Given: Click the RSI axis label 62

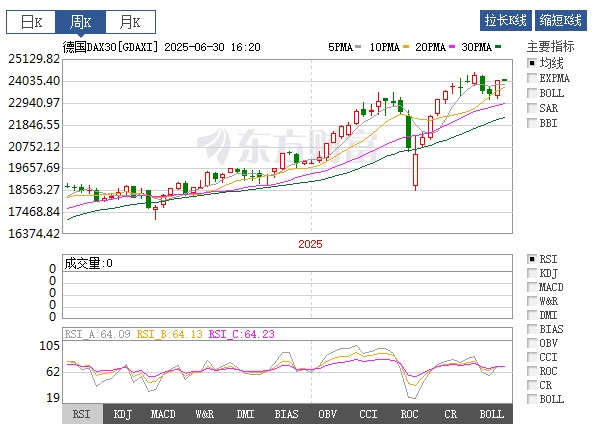Looking at the screenshot, I should click(53, 372).
